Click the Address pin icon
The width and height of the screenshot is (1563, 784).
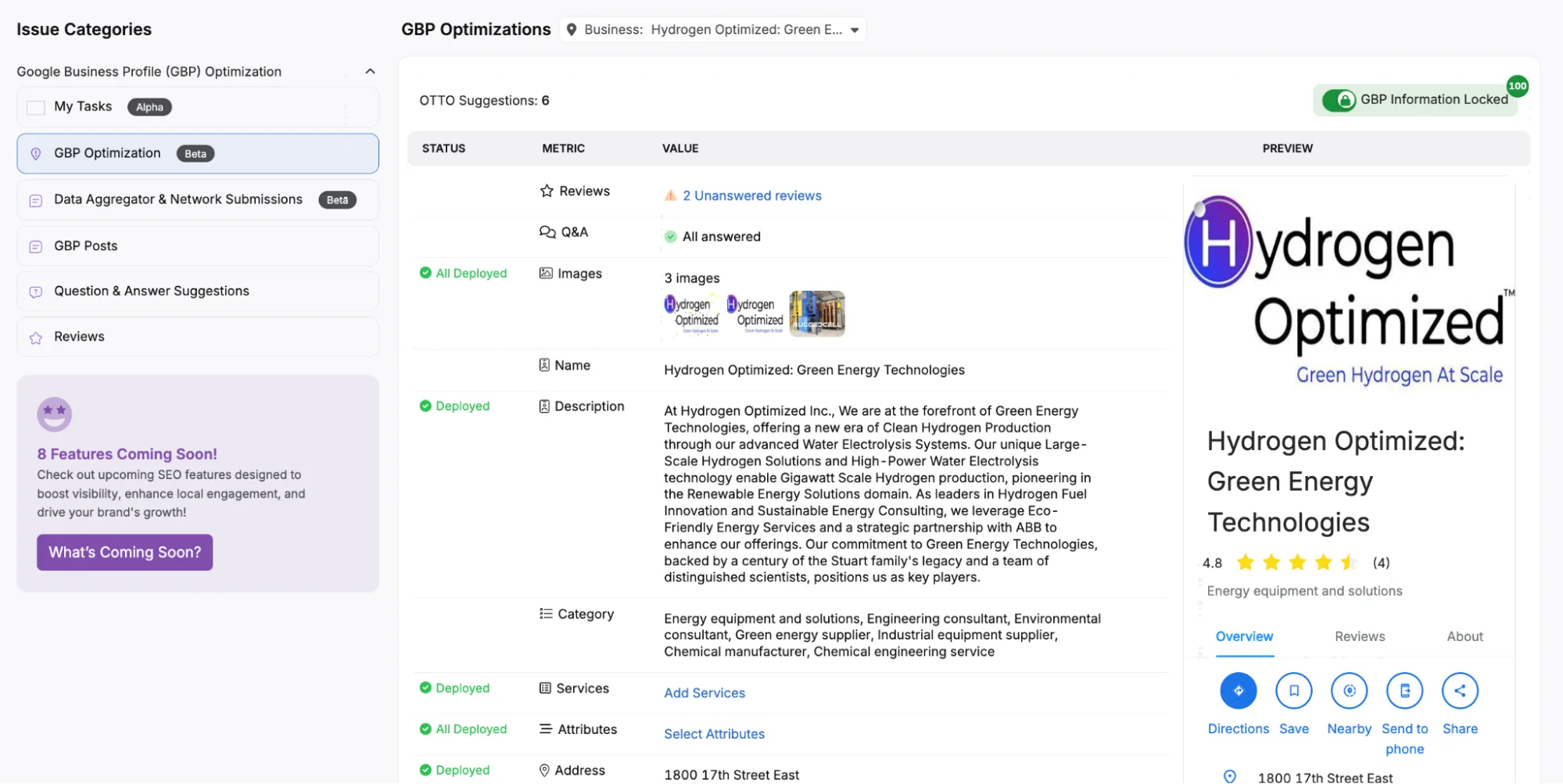(544, 771)
